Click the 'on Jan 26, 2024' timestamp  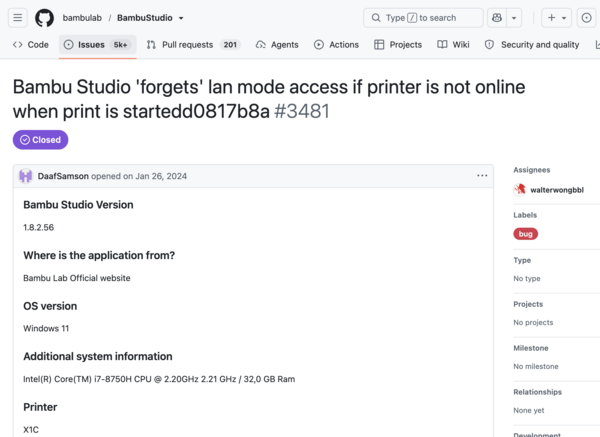coord(155,176)
